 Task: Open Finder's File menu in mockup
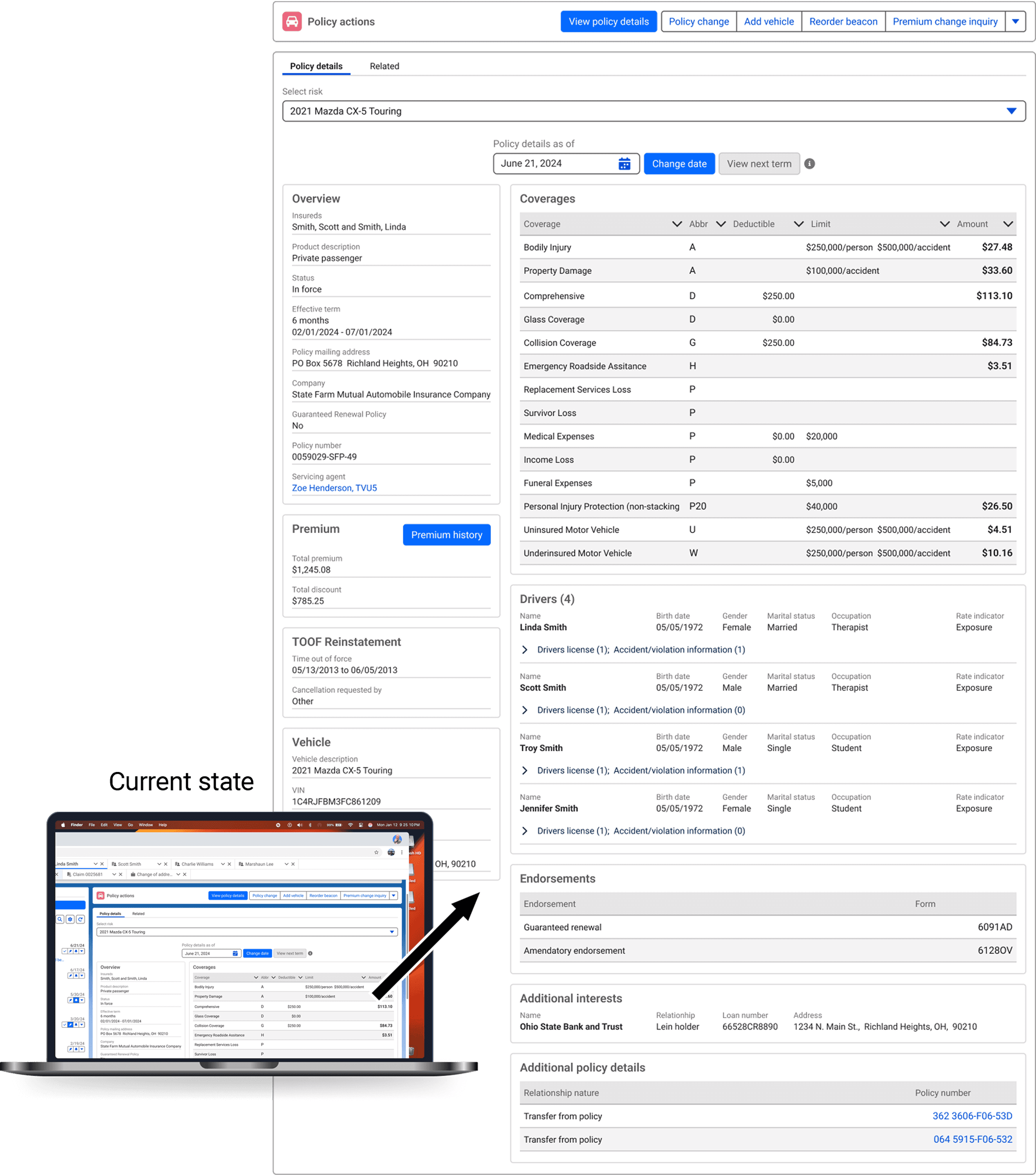tap(91, 825)
